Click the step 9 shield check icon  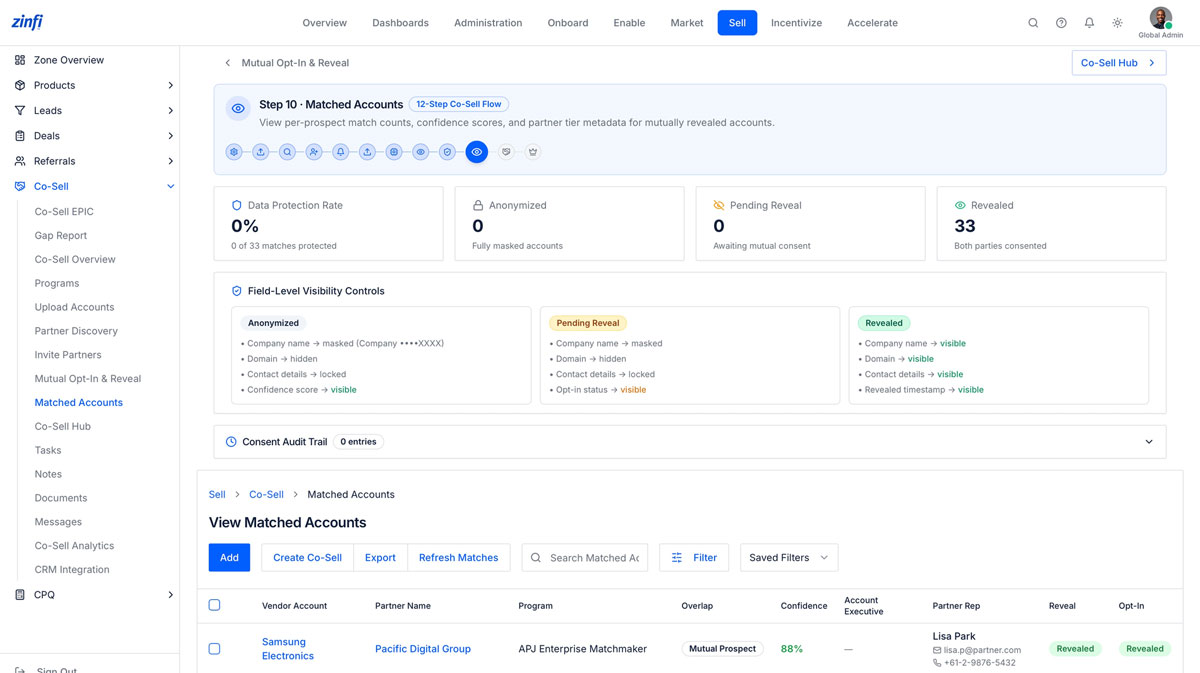[447, 152]
